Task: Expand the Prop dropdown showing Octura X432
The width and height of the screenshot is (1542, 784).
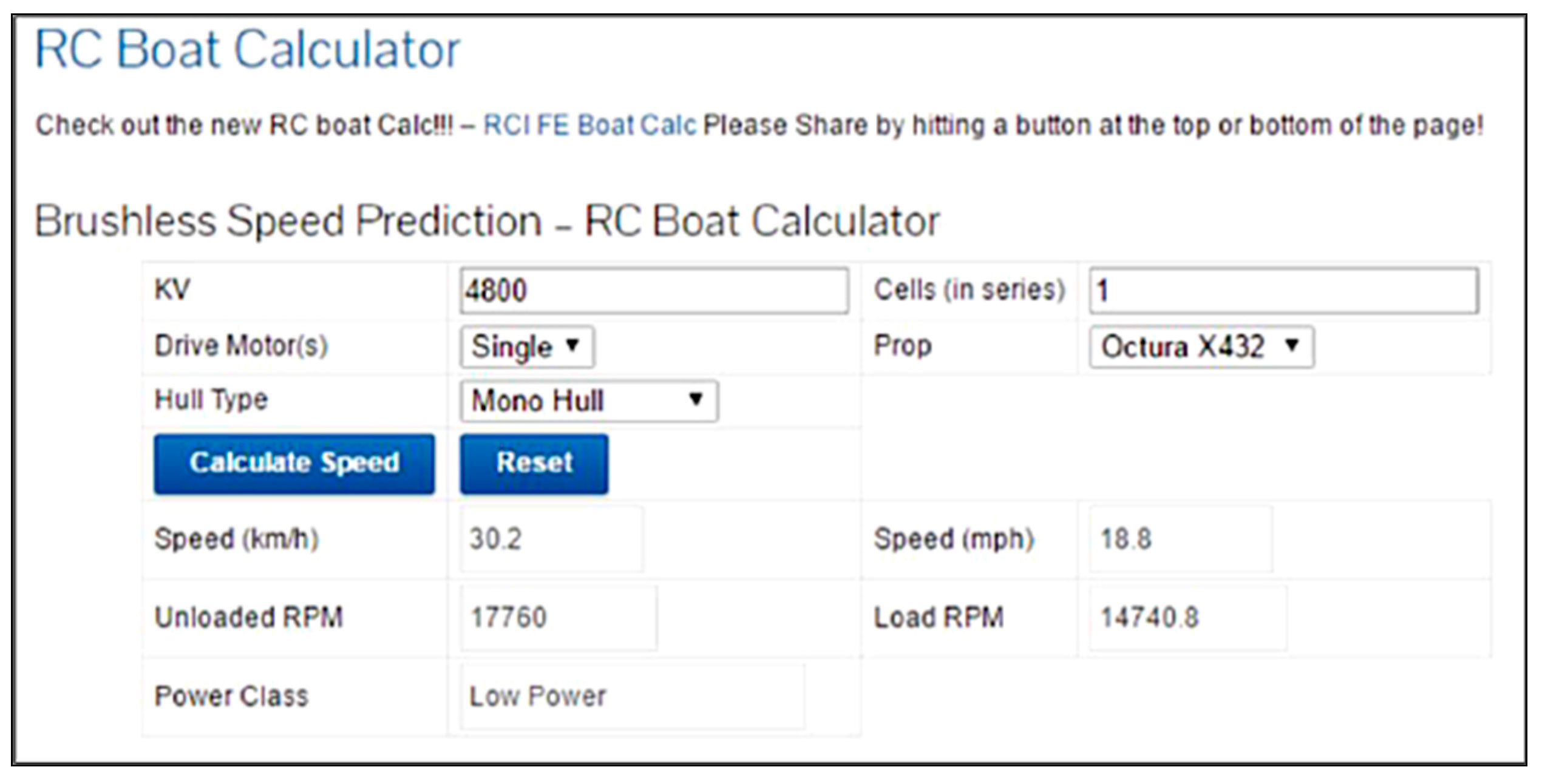Action: coord(1201,347)
